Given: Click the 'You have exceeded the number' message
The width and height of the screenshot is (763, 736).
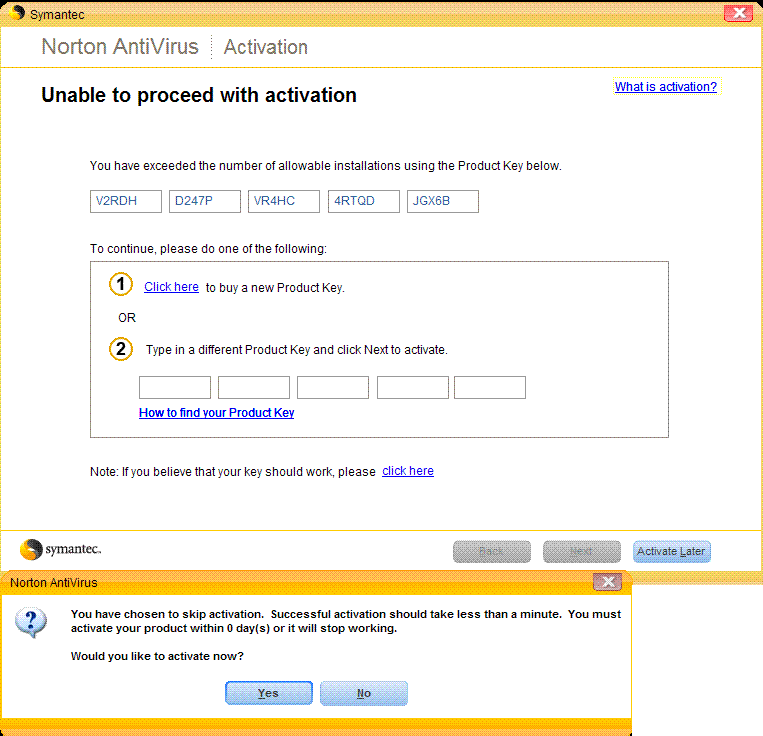Looking at the screenshot, I should (326, 166).
